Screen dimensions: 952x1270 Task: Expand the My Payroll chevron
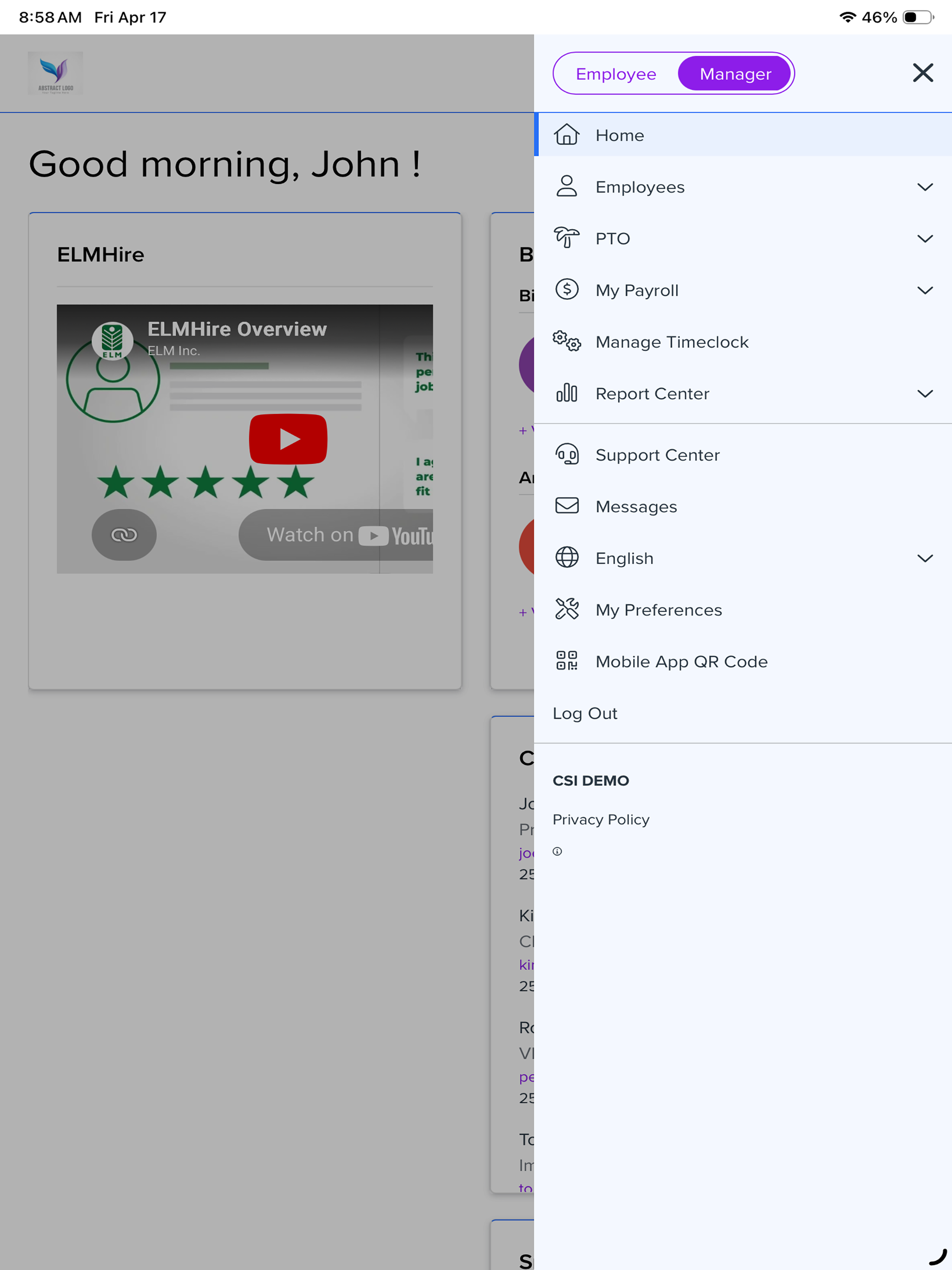pos(925,291)
